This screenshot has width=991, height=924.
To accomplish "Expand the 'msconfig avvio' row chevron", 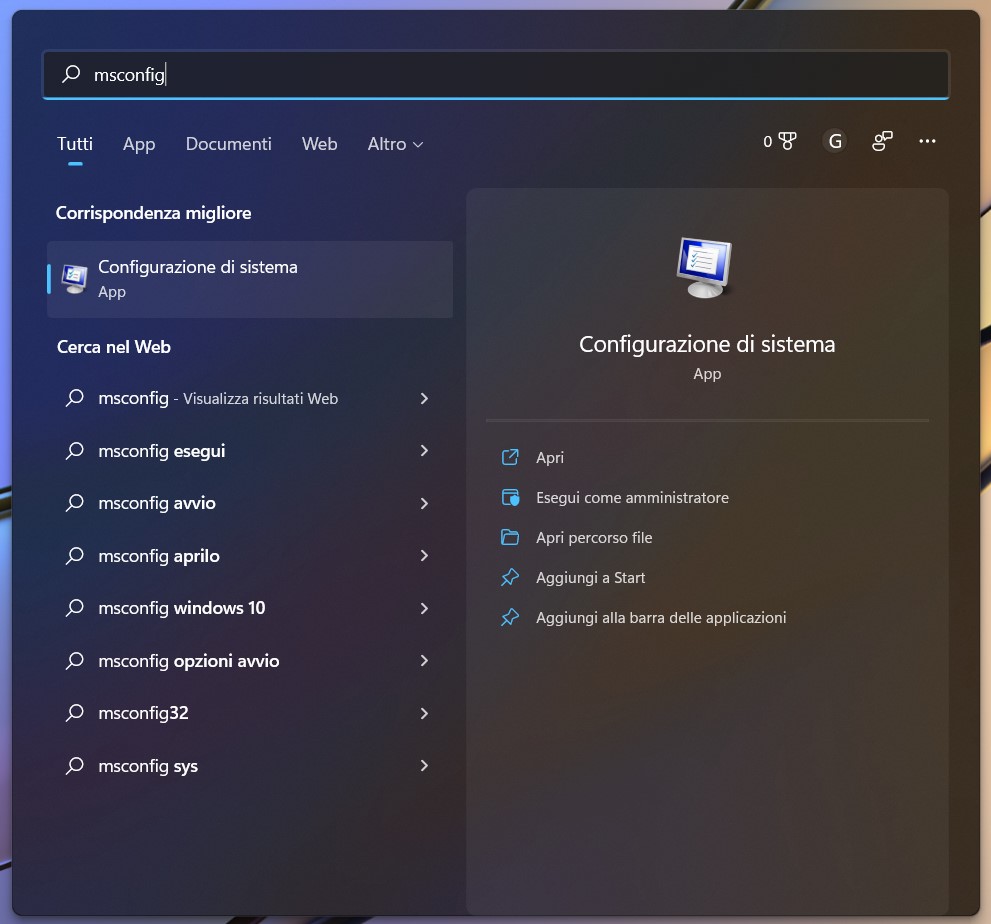I will click(x=424, y=503).
